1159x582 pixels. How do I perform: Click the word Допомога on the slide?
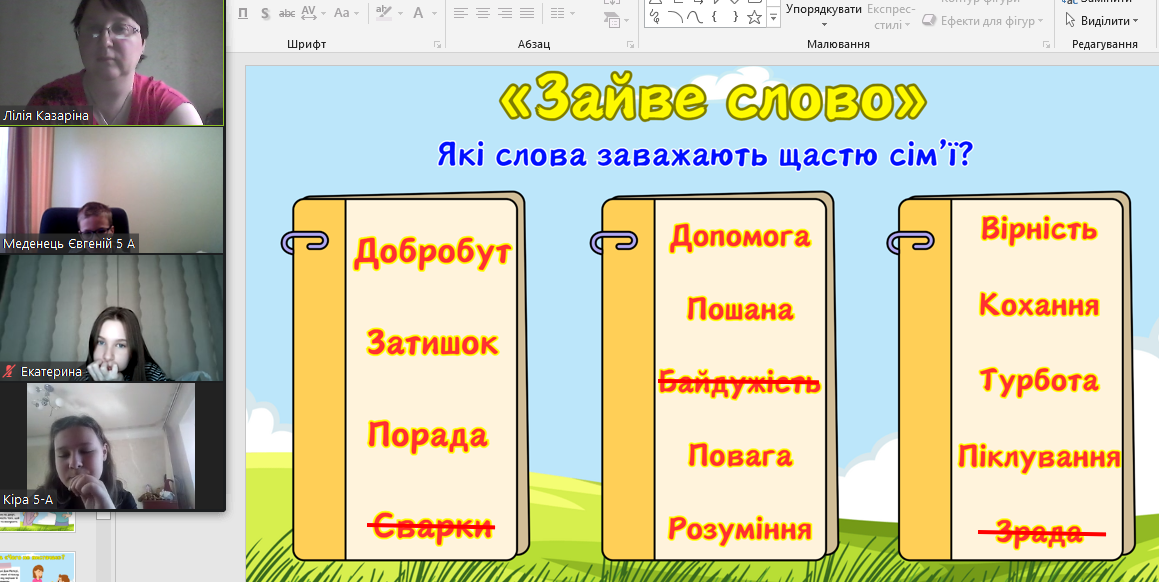point(740,237)
